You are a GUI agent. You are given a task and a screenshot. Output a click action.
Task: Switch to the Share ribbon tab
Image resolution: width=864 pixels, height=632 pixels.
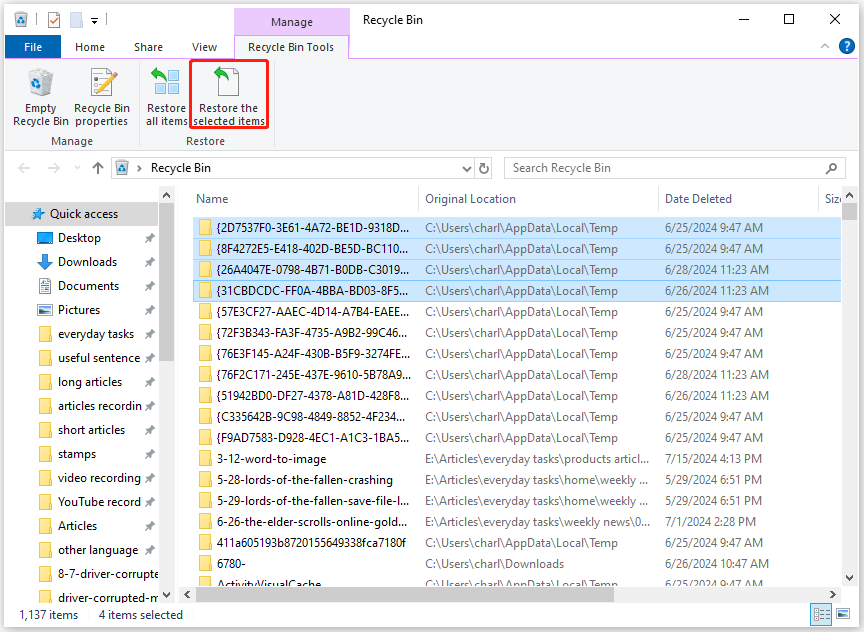click(x=148, y=47)
